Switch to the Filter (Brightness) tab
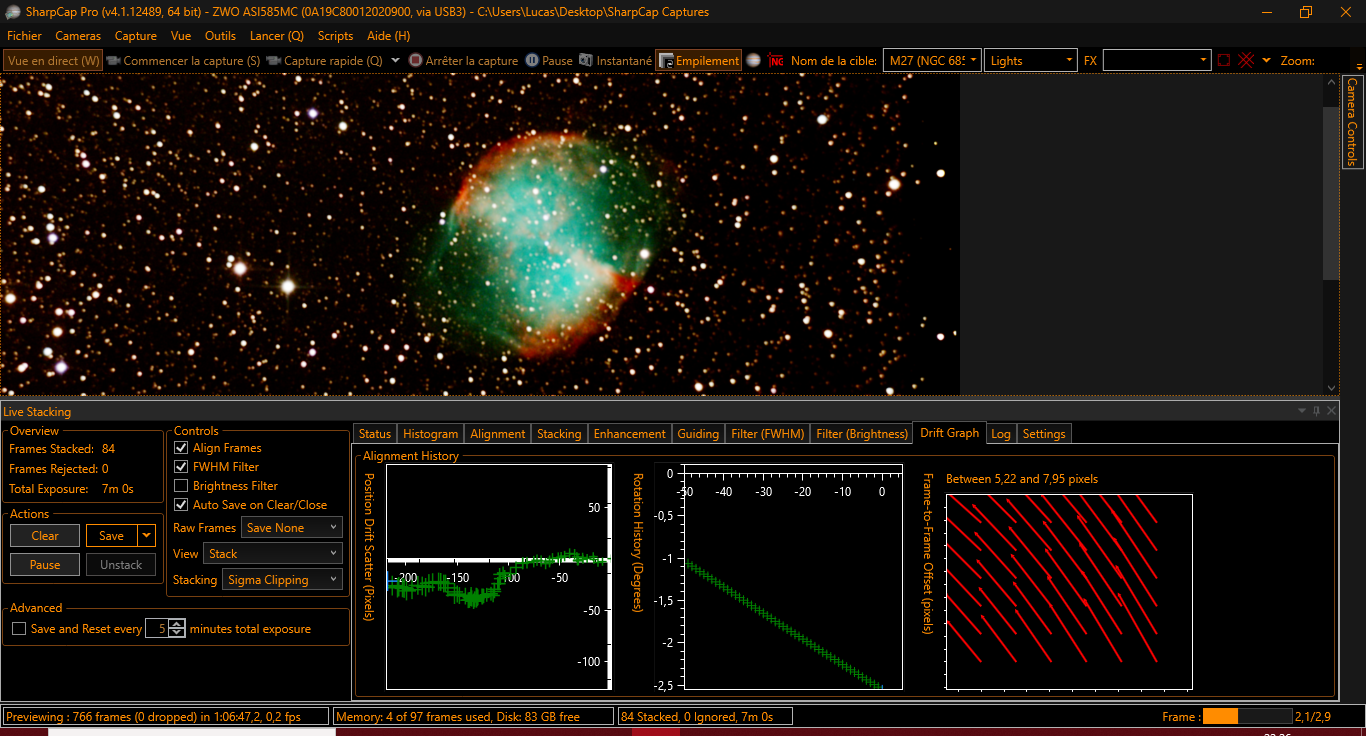Image resolution: width=1366 pixels, height=736 pixels. coord(861,434)
